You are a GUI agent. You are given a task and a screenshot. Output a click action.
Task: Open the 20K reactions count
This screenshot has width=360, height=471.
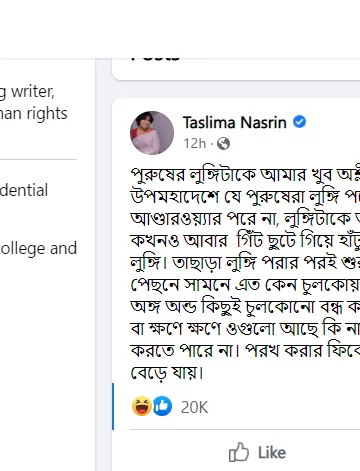coord(194,407)
